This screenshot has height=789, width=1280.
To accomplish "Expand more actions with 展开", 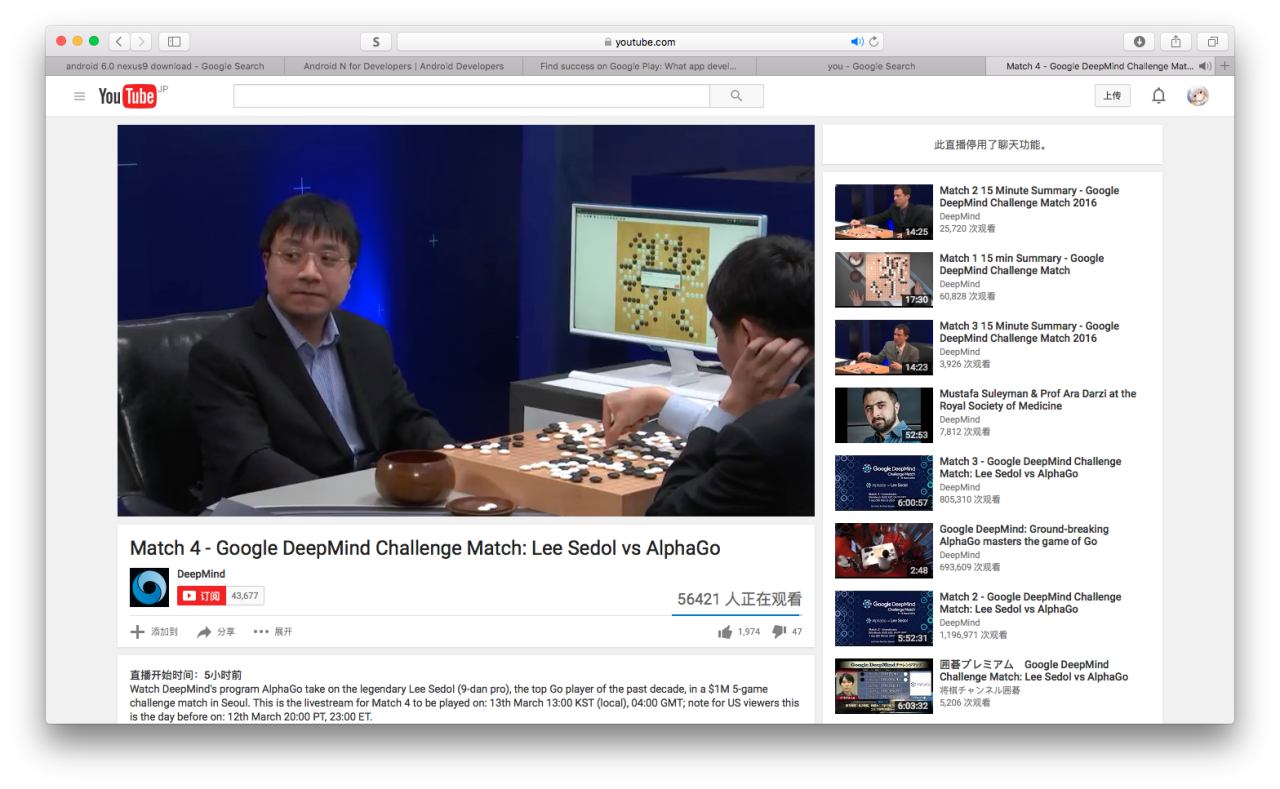I will 273,632.
